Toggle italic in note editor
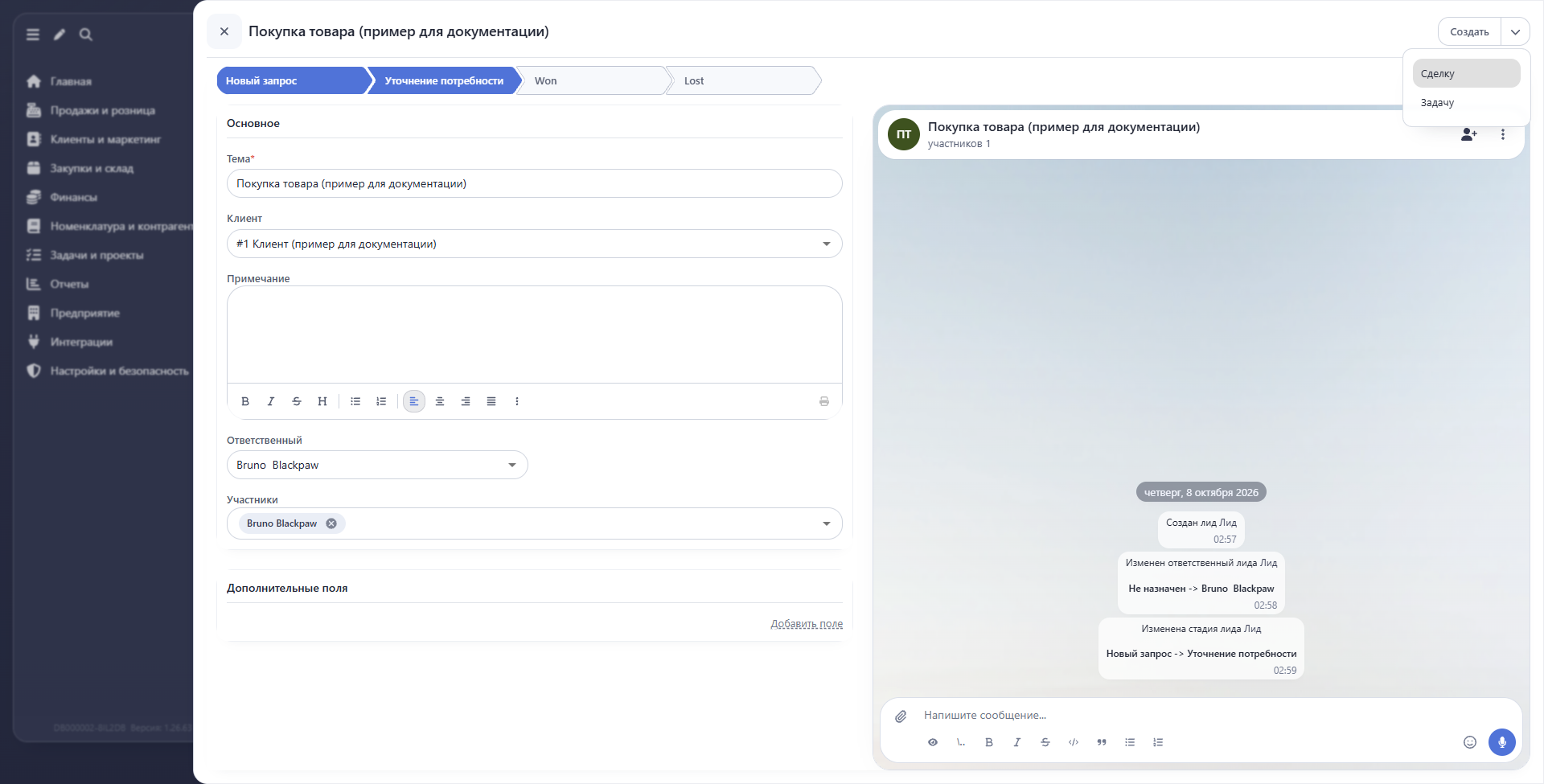 pos(271,401)
